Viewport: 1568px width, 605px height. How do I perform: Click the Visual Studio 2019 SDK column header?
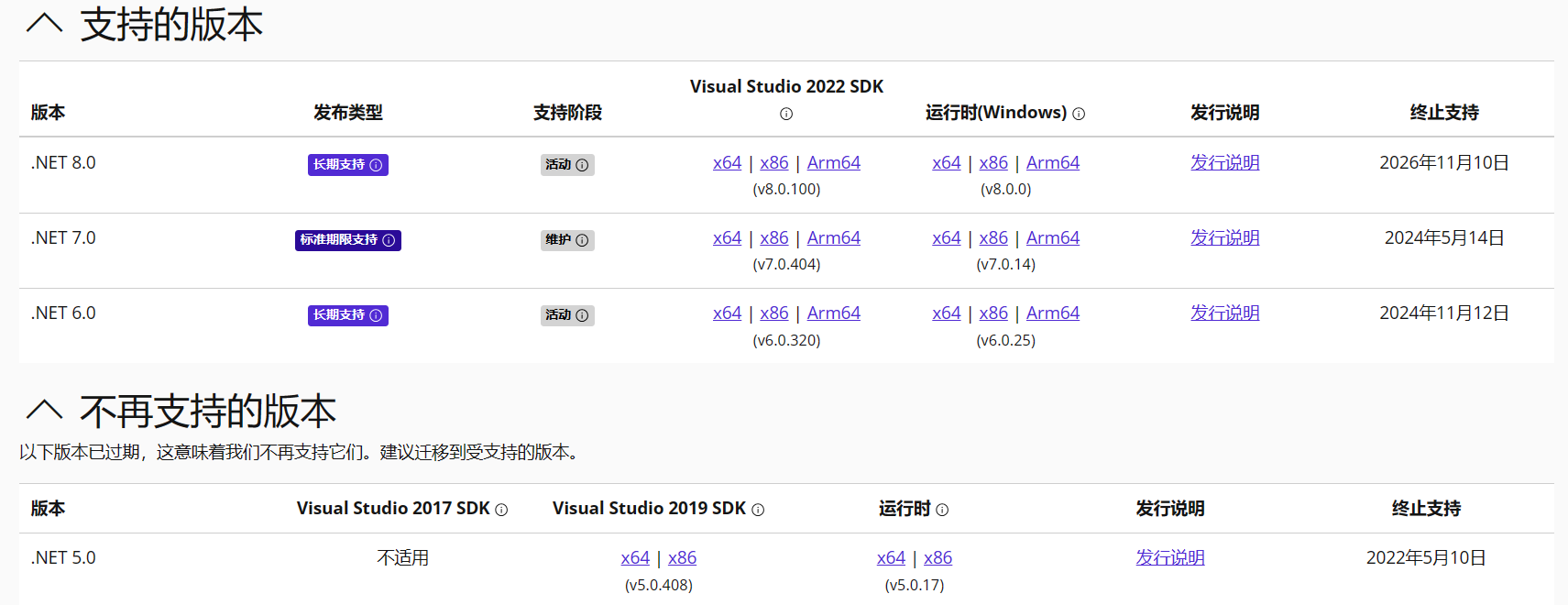coord(650,508)
